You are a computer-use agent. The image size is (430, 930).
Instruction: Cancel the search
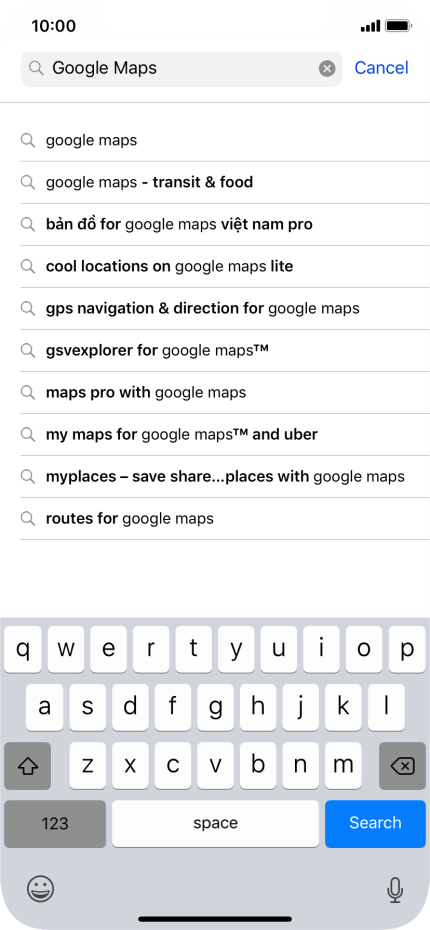381,68
